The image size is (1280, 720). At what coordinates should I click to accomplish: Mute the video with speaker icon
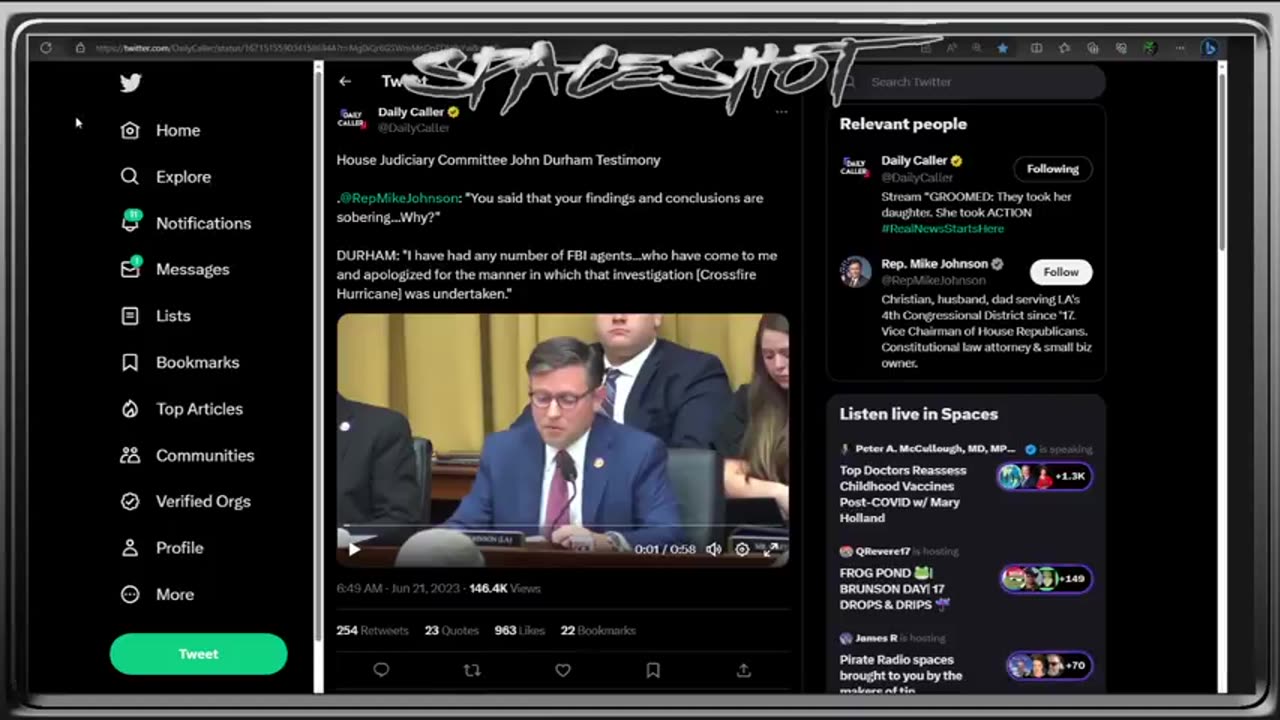point(713,549)
